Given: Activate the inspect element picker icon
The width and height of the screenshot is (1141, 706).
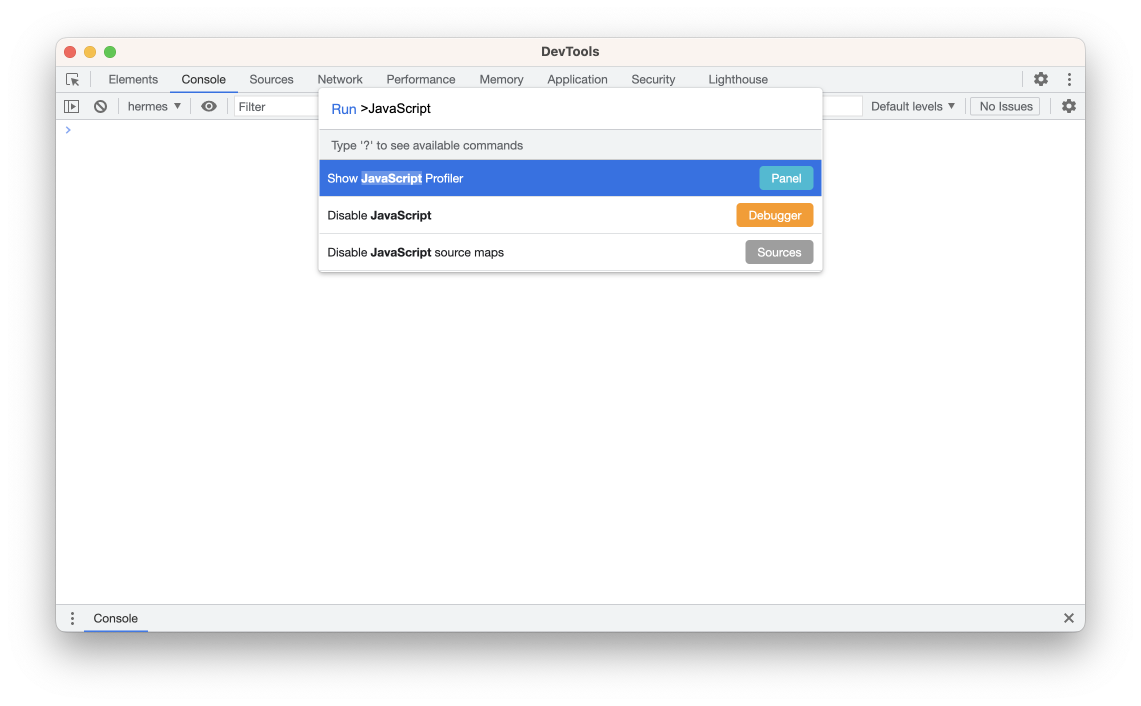Looking at the screenshot, I should [72, 79].
